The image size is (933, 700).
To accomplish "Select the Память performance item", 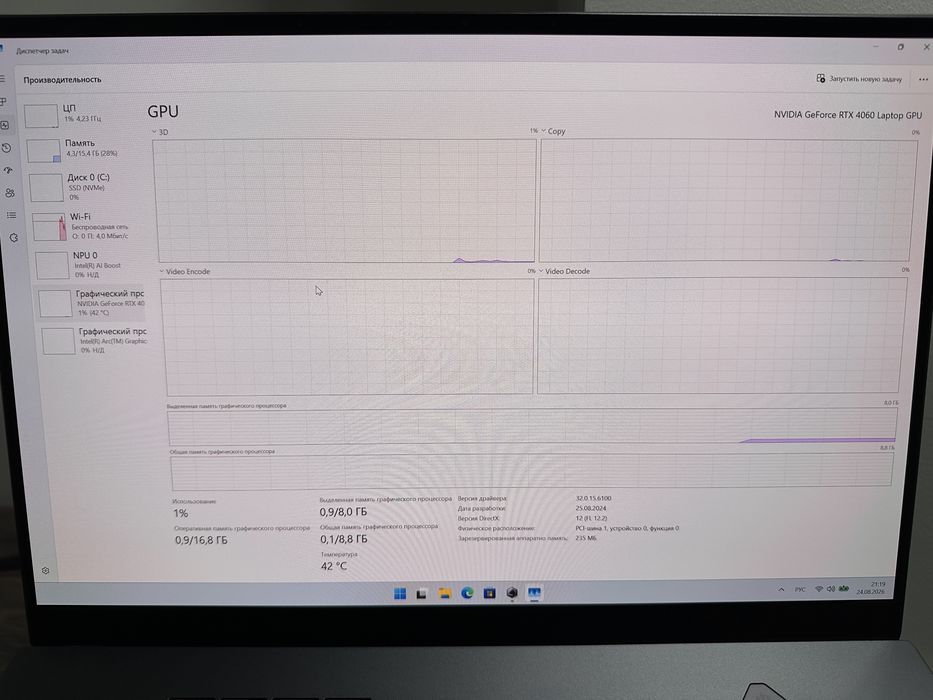I will [x=83, y=149].
